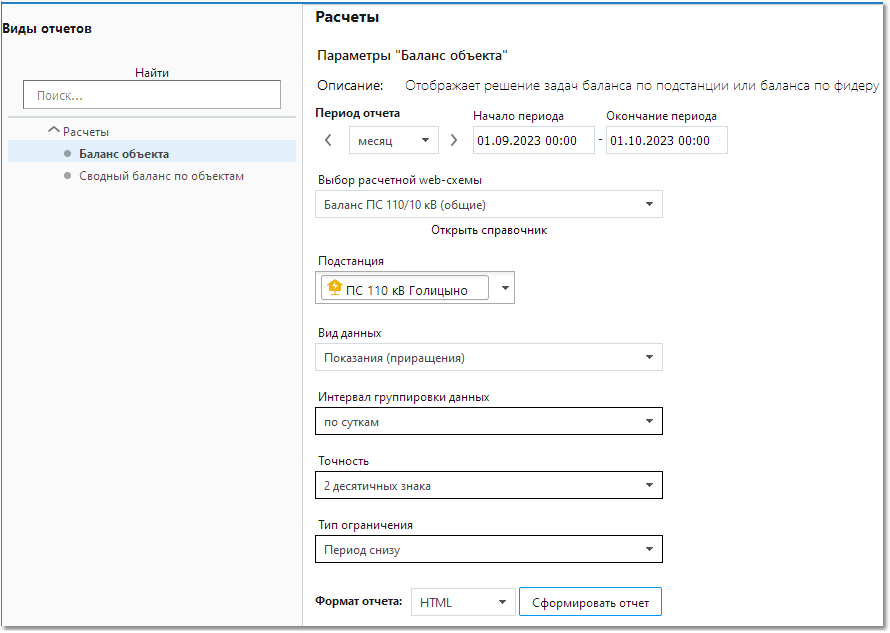Open the HTML report format dropdown

click(x=463, y=602)
